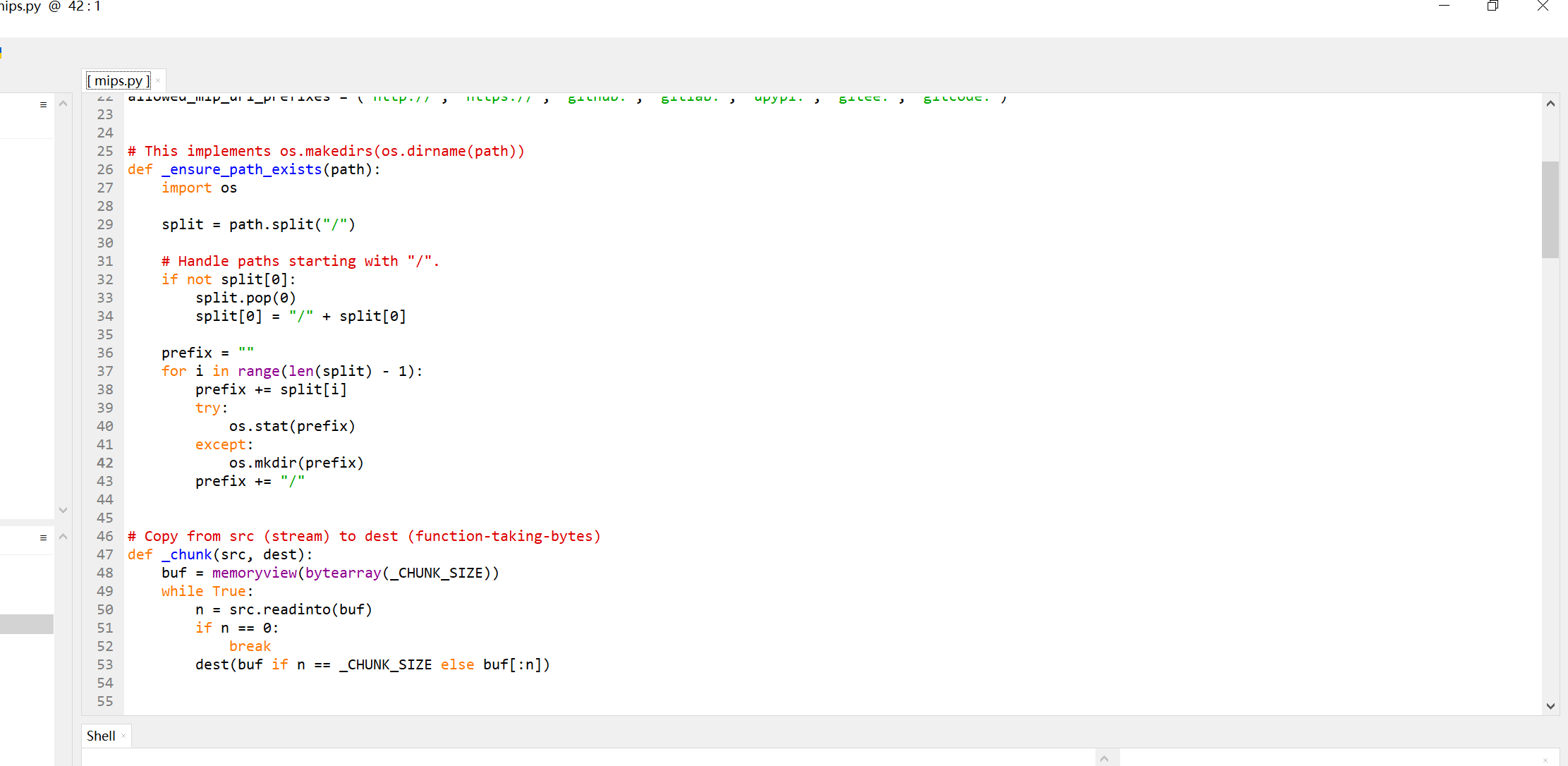This screenshot has height=766, width=1568.
Task: Open lower left panel hamburger menu
Action: coord(43,537)
